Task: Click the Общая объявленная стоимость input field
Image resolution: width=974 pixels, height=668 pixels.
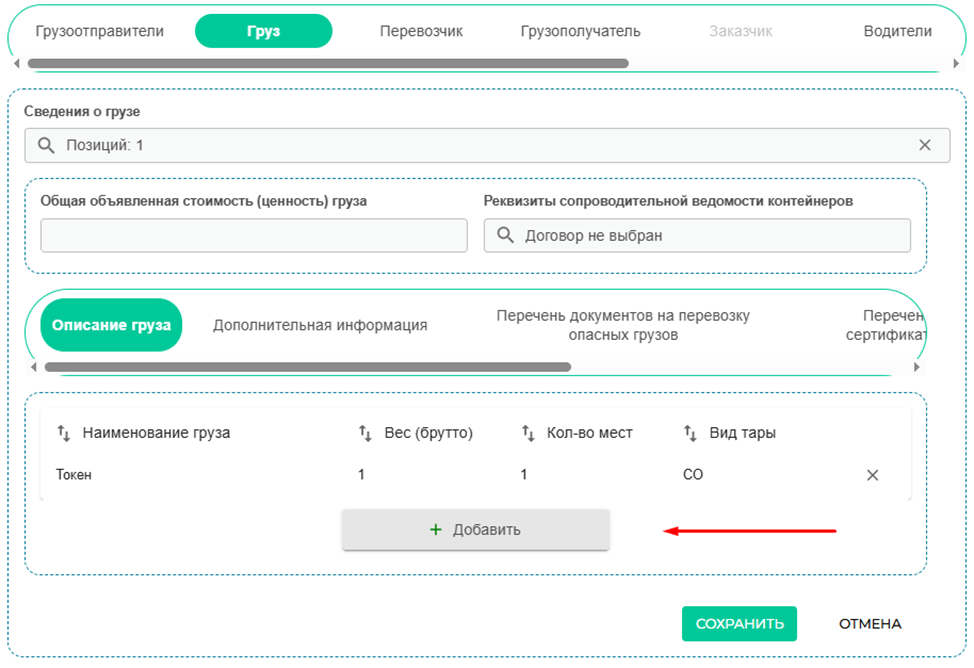Action: click(254, 236)
